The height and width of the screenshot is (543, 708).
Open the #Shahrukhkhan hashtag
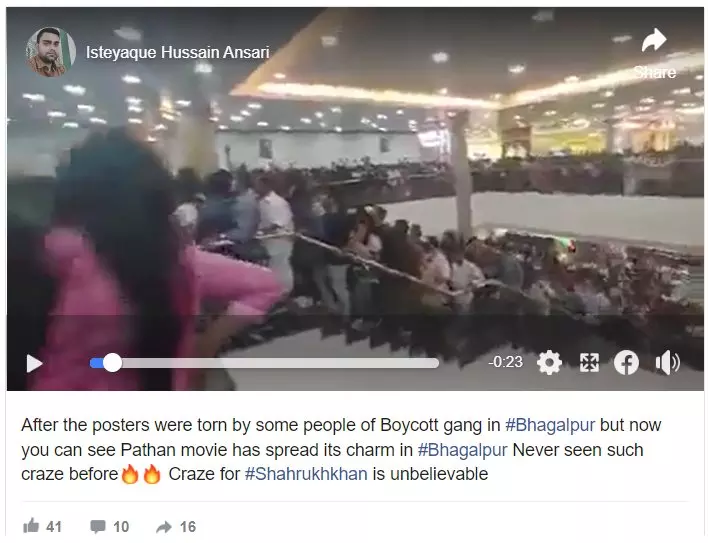point(306,474)
